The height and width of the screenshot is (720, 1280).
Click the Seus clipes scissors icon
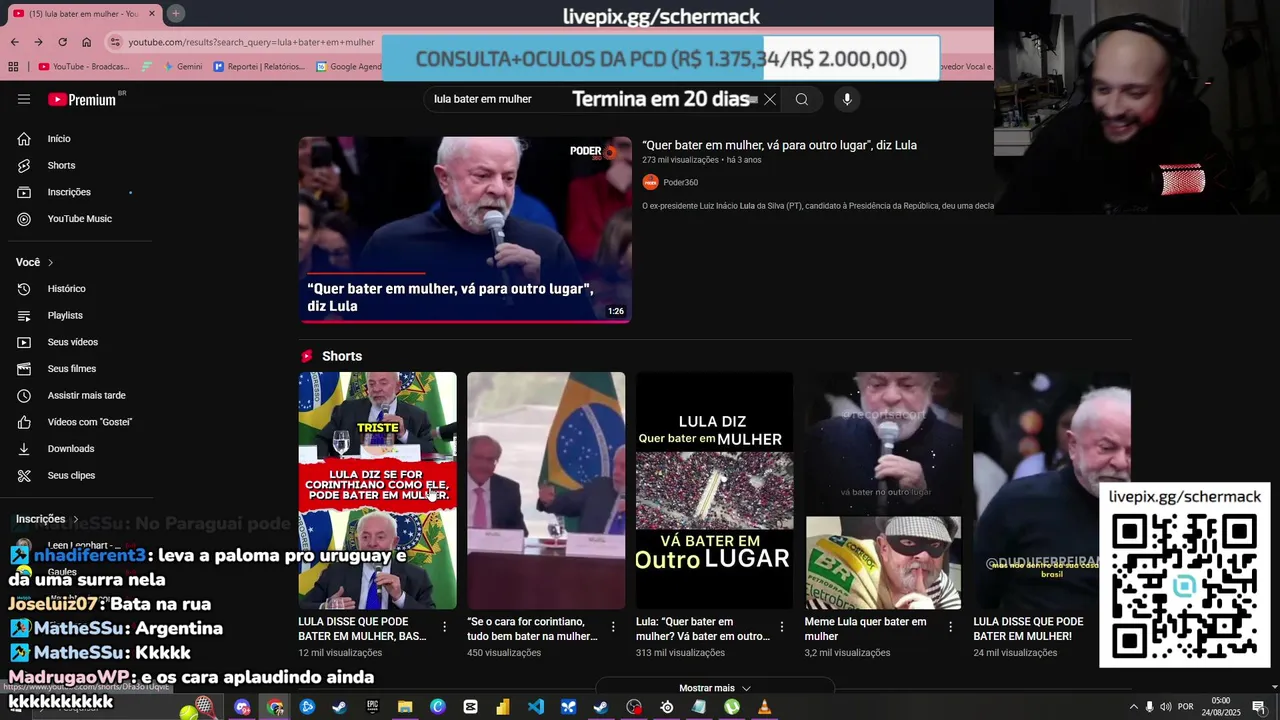[24, 475]
